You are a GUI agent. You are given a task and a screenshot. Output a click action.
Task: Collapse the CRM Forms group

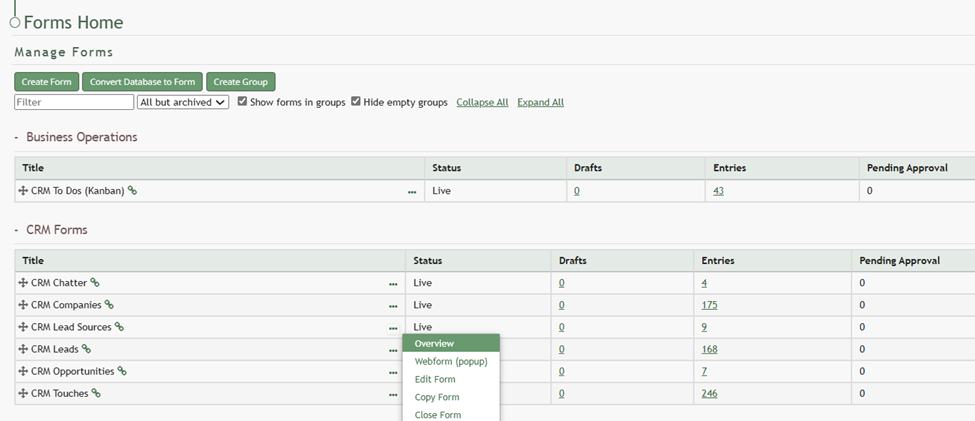click(x=17, y=230)
